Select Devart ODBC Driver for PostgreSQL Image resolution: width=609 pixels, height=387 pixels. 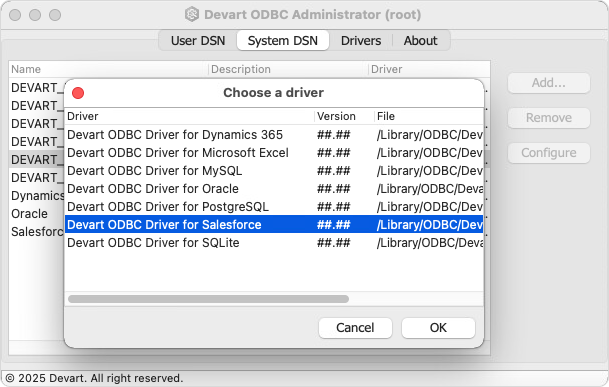pyautogui.click(x=274, y=207)
